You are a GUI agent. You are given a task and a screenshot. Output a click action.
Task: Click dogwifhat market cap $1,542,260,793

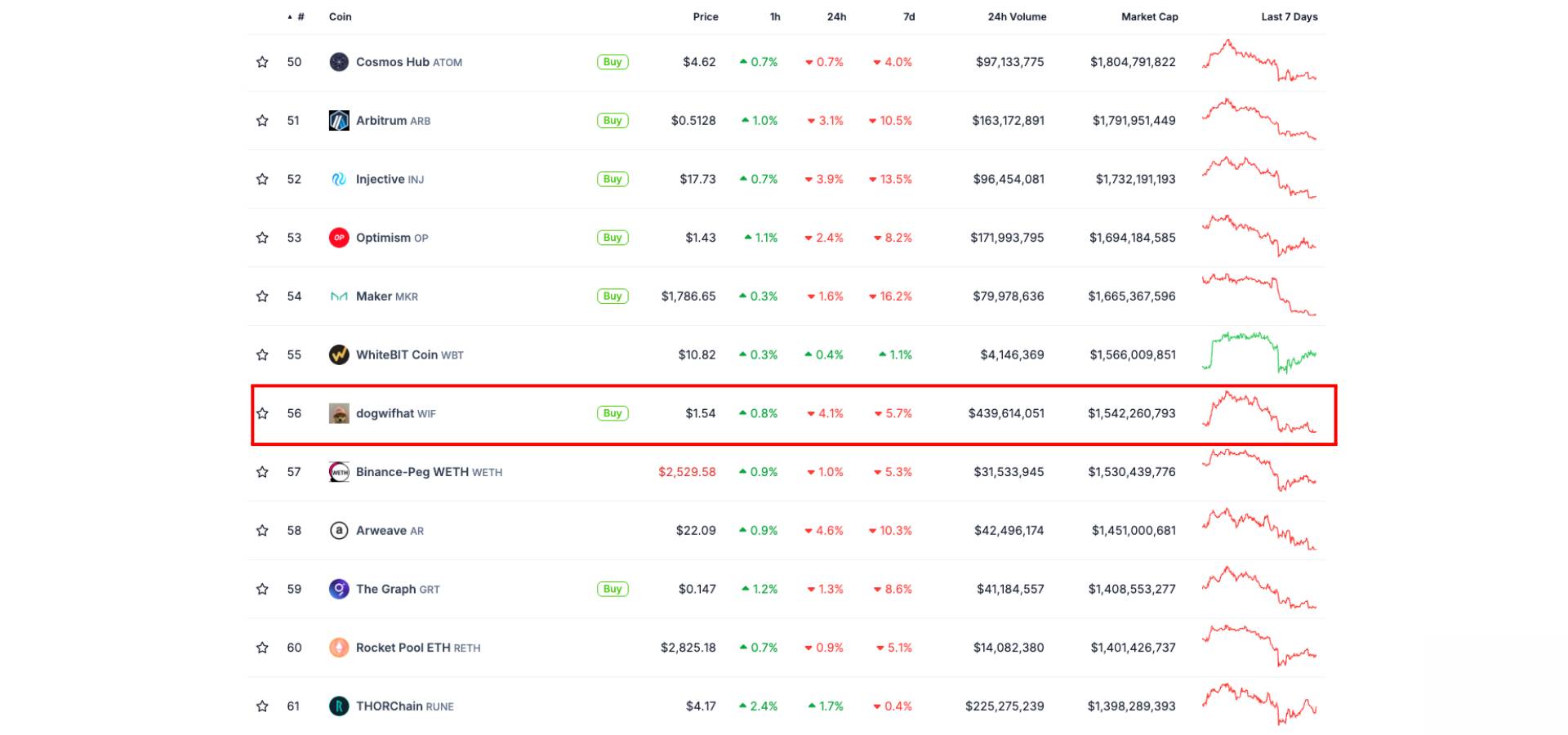(1132, 413)
